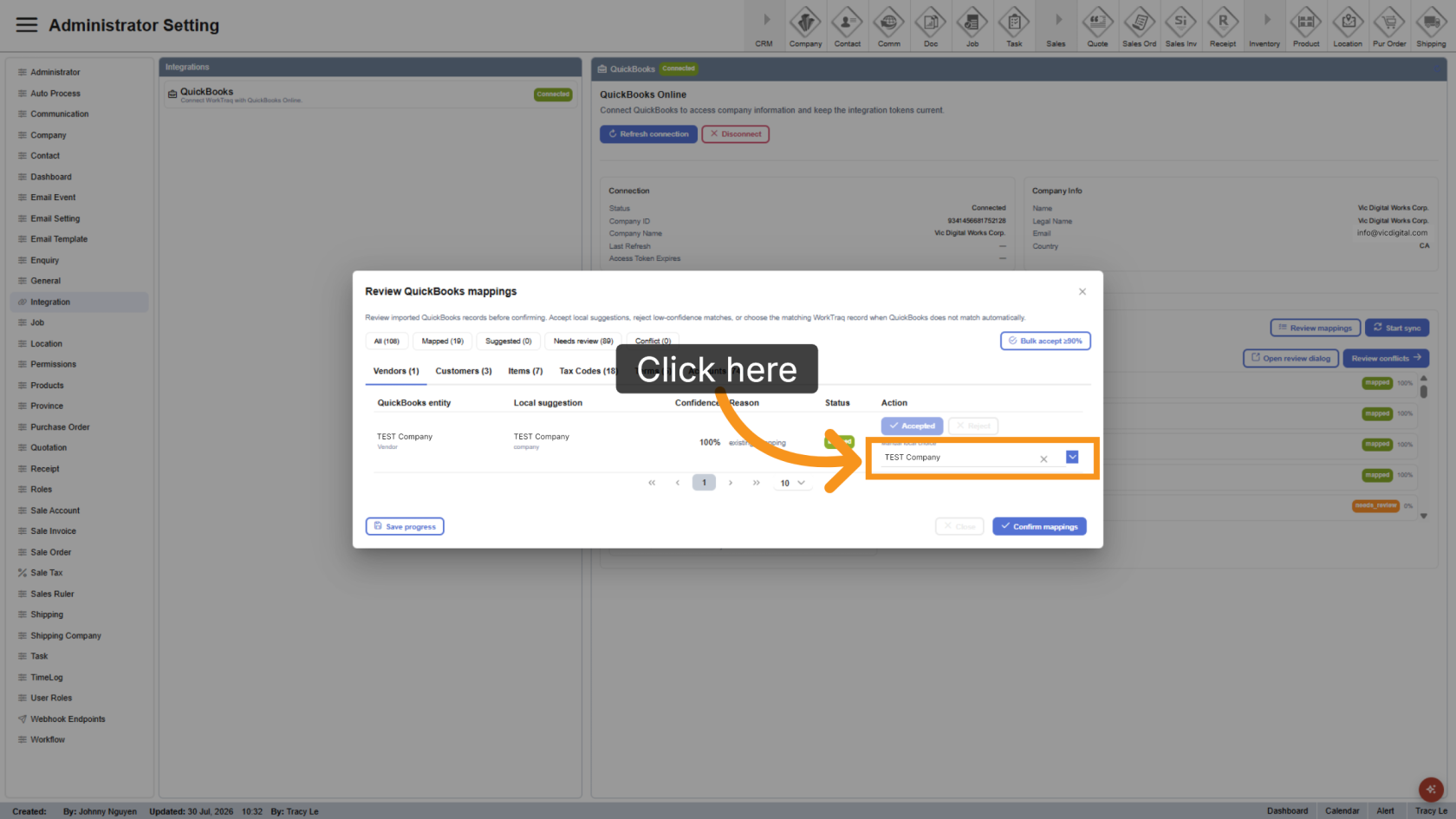Select QuickBooks in Integrations list
Screen dimensions: 1456x819
click(x=370, y=94)
